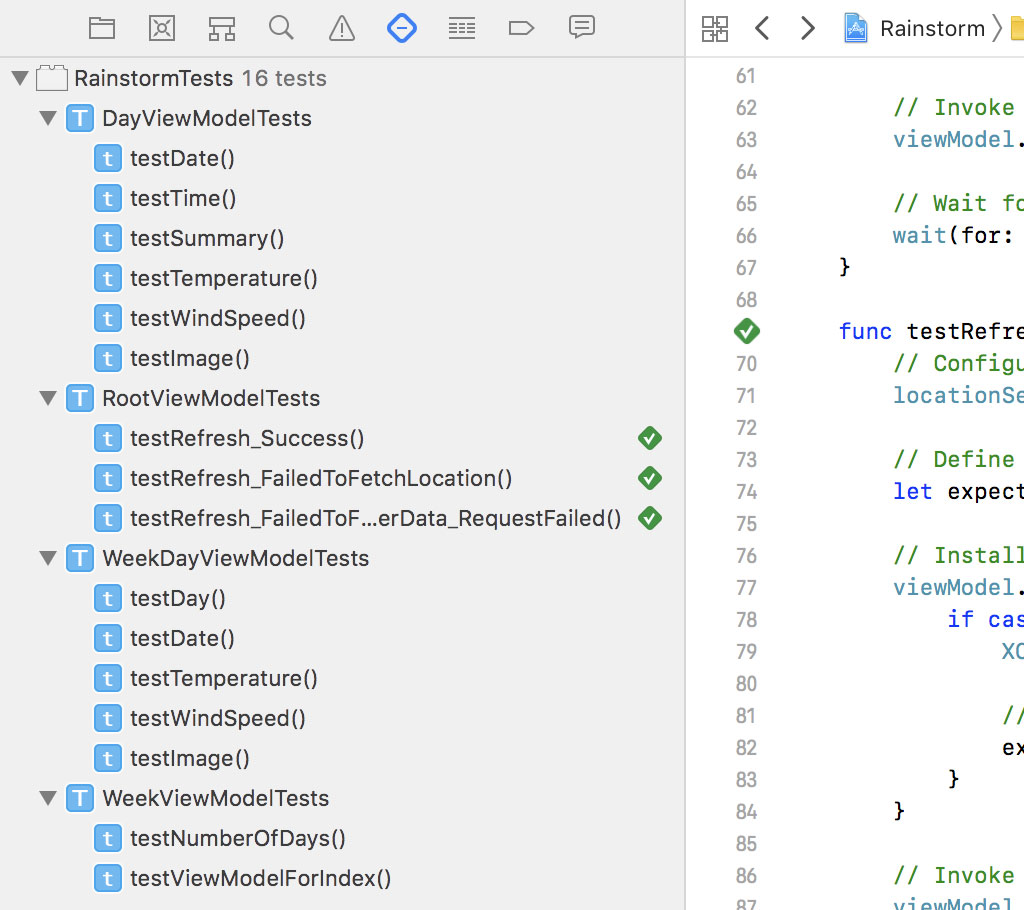Screen dimensions: 1024x910
Task: Open the Source Control navigator
Action: (161, 28)
